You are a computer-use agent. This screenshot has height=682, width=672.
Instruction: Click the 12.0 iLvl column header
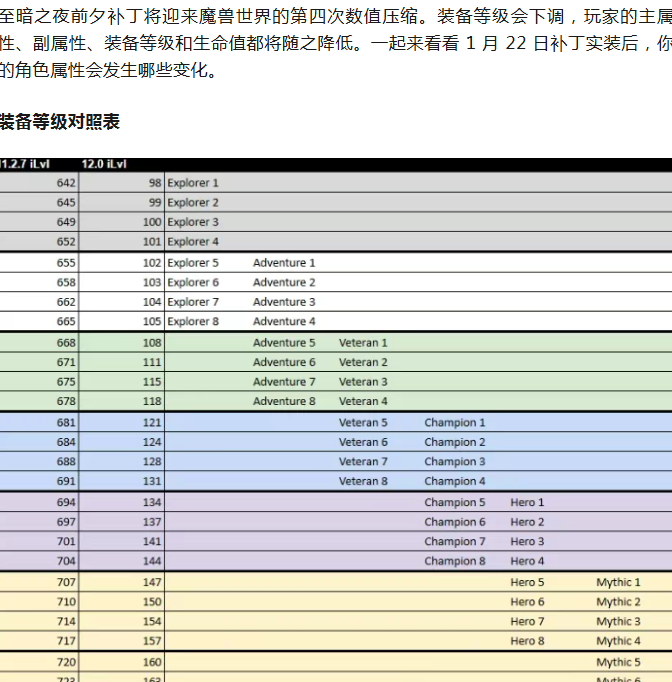[105, 164]
